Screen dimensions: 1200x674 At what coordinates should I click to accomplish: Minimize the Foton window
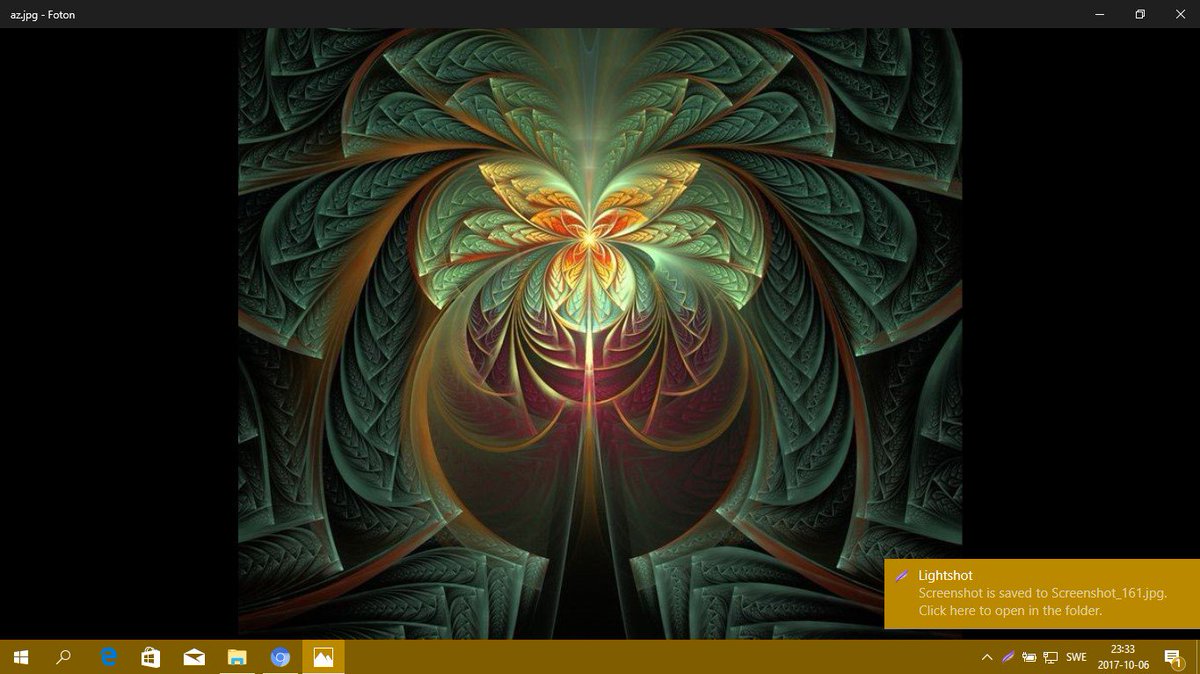tap(1100, 15)
